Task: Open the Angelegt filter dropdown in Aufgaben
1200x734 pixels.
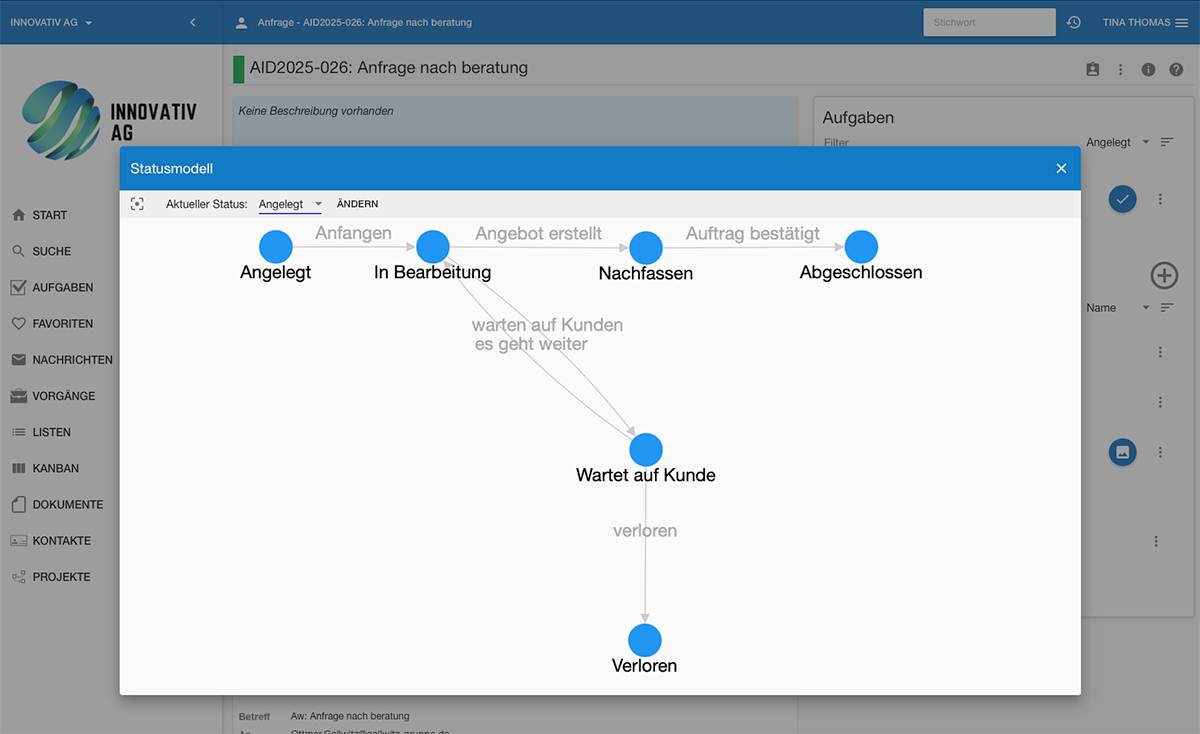Action: pyautogui.click(x=1117, y=142)
